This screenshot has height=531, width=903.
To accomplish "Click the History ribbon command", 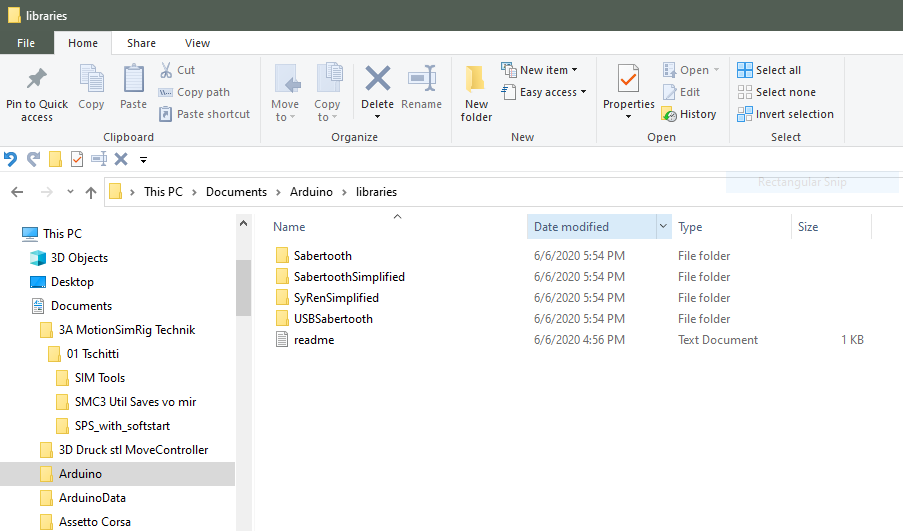I will click(689, 114).
